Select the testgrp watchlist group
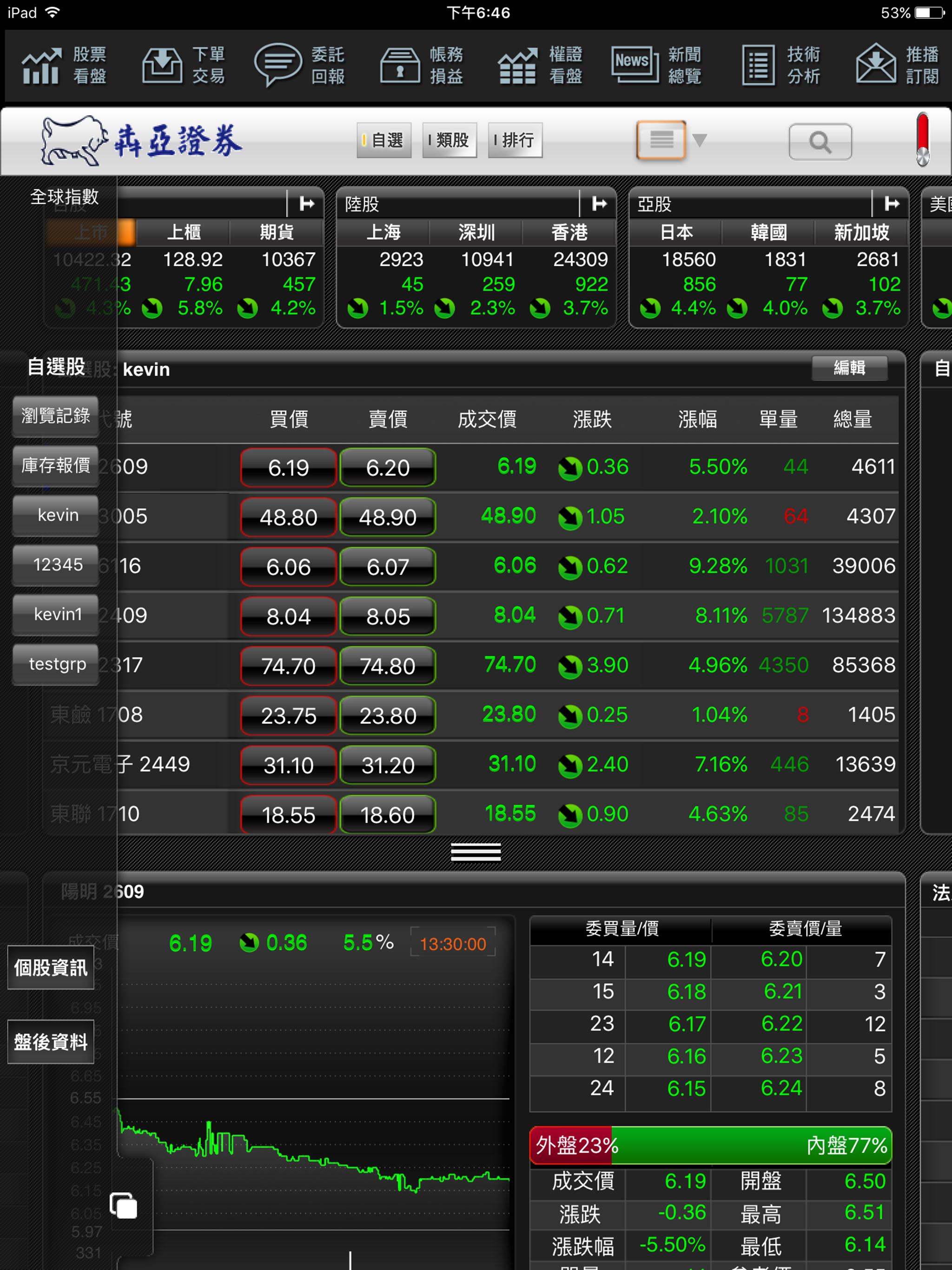This screenshot has width=952, height=1270. [x=56, y=664]
